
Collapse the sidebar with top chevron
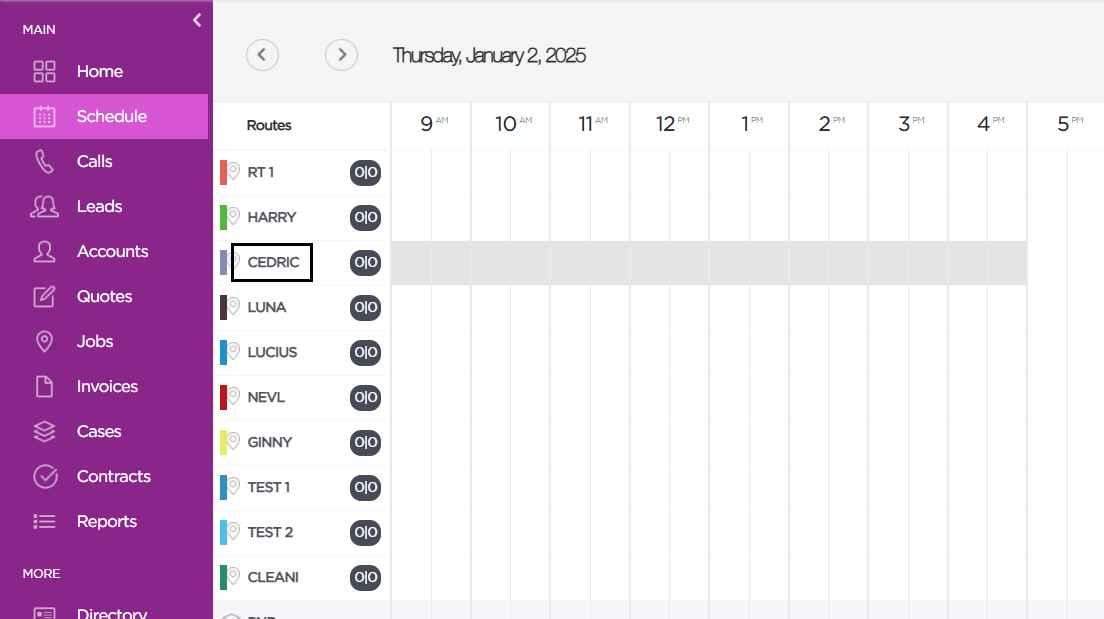[x=197, y=20]
